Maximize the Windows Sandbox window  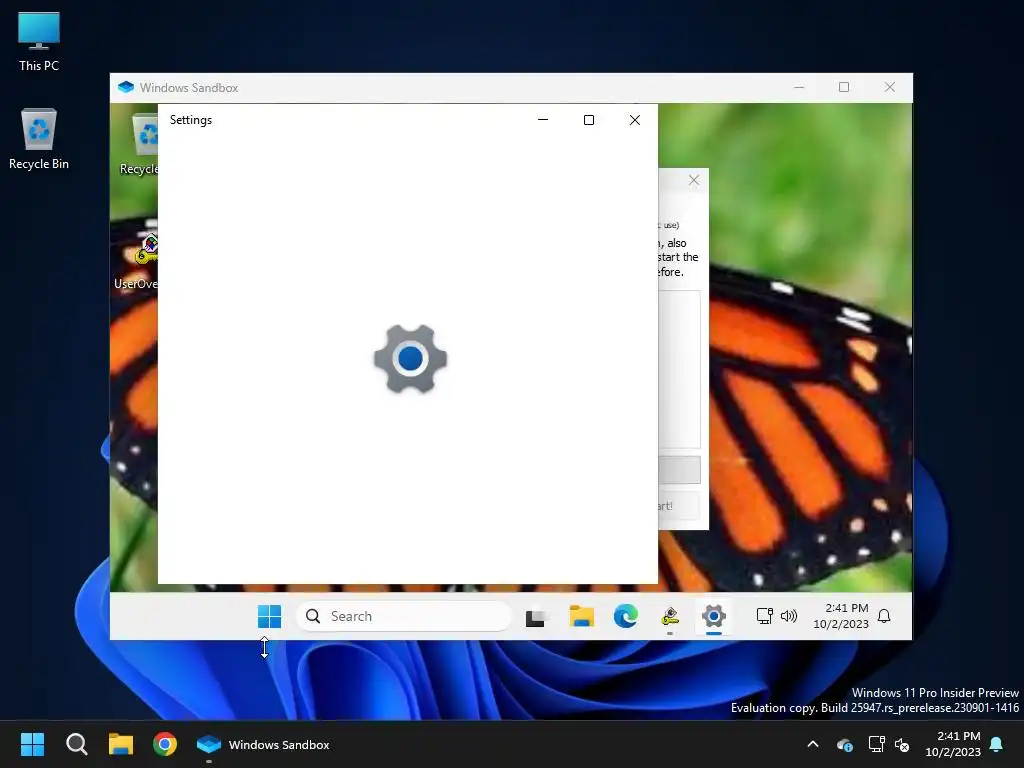coord(844,88)
